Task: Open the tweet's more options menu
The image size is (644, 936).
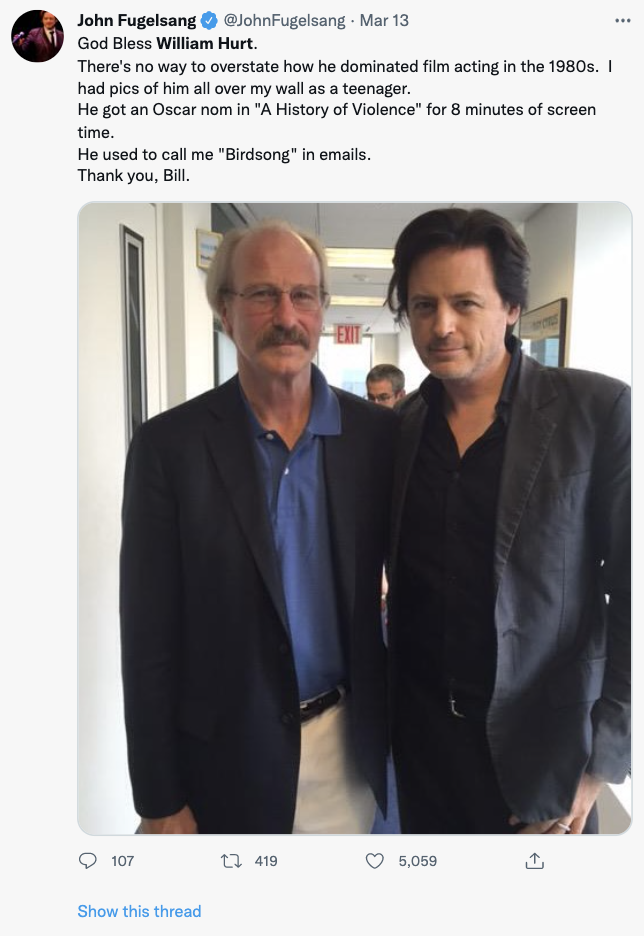Action: pyautogui.click(x=623, y=21)
